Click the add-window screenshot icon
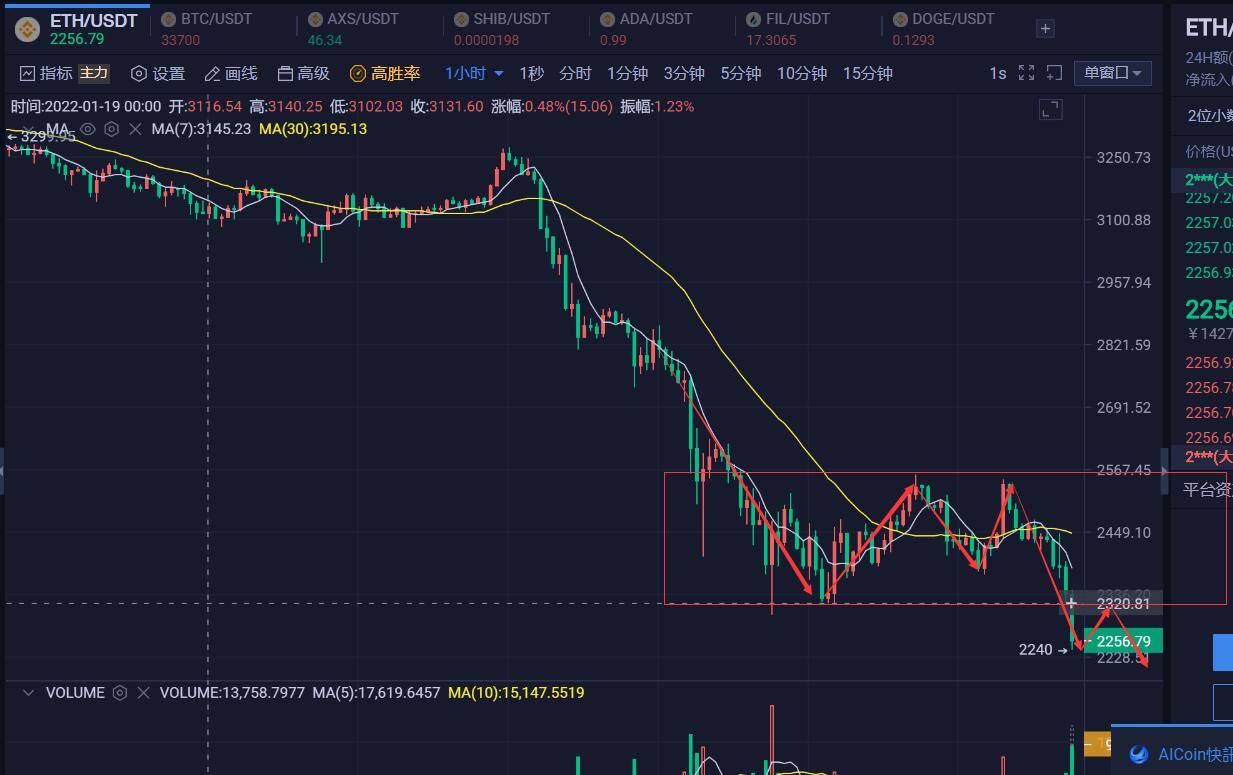Screen dimensions: 1233x775 point(1054,73)
